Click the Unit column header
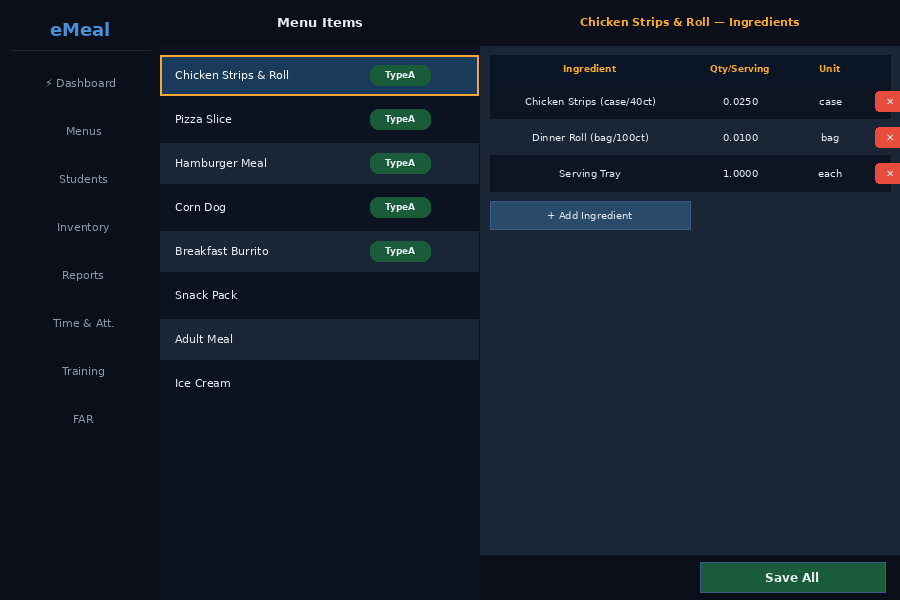The width and height of the screenshot is (900, 600). pyautogui.click(x=829, y=69)
